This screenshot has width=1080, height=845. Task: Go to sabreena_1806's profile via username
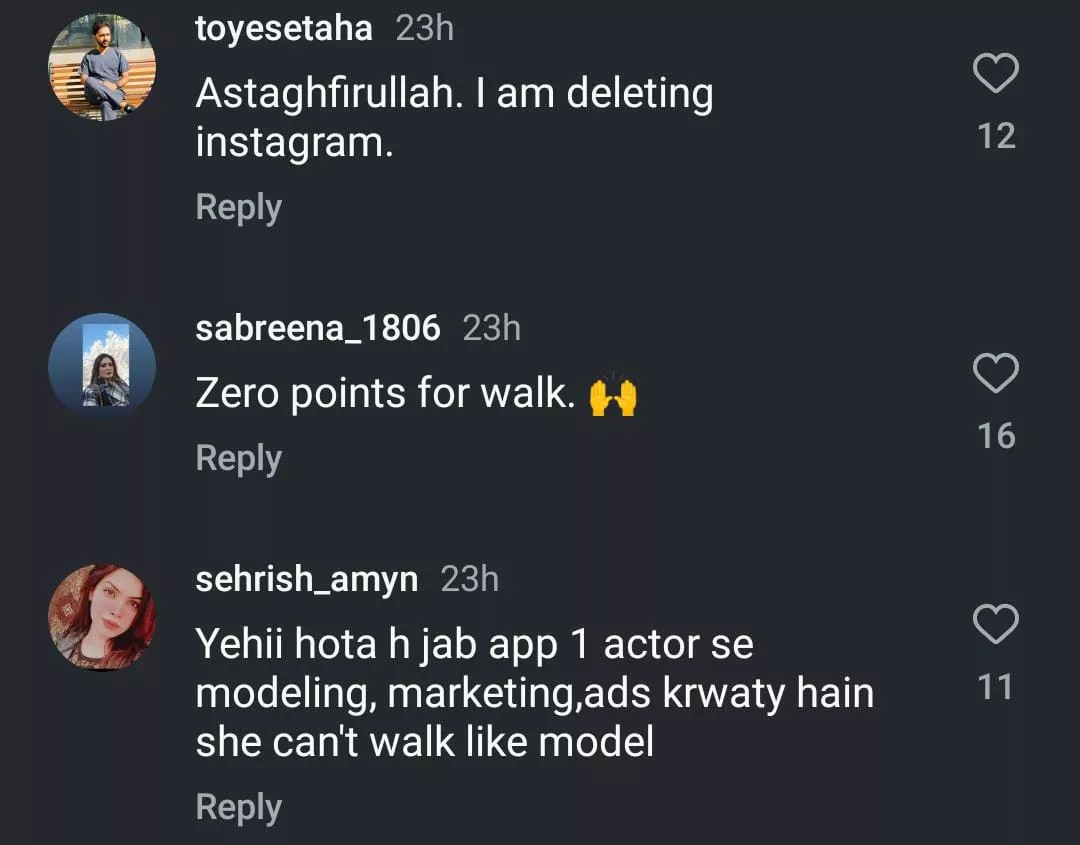tap(317, 328)
